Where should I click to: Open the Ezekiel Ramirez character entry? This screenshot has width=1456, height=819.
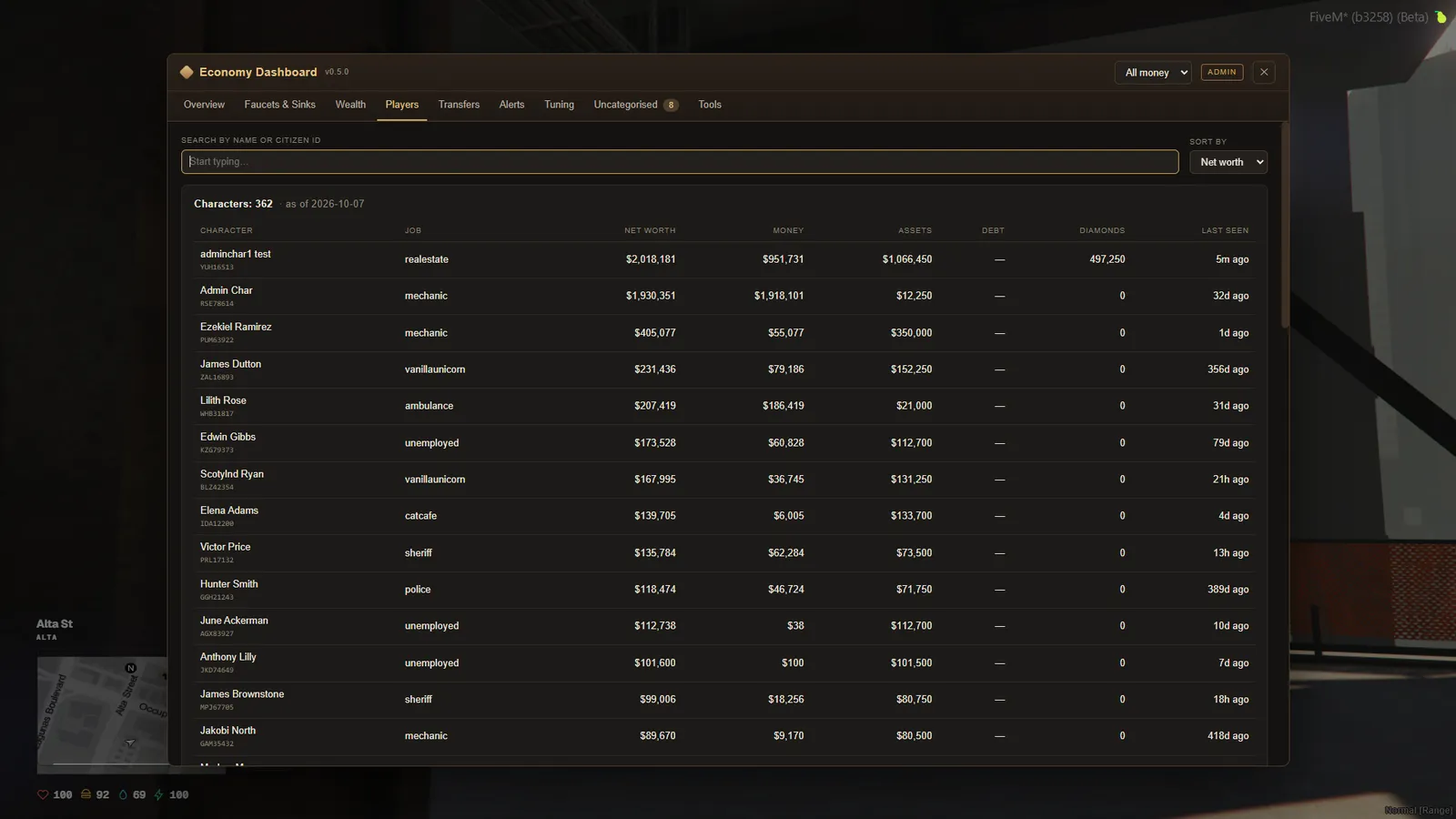point(236,327)
